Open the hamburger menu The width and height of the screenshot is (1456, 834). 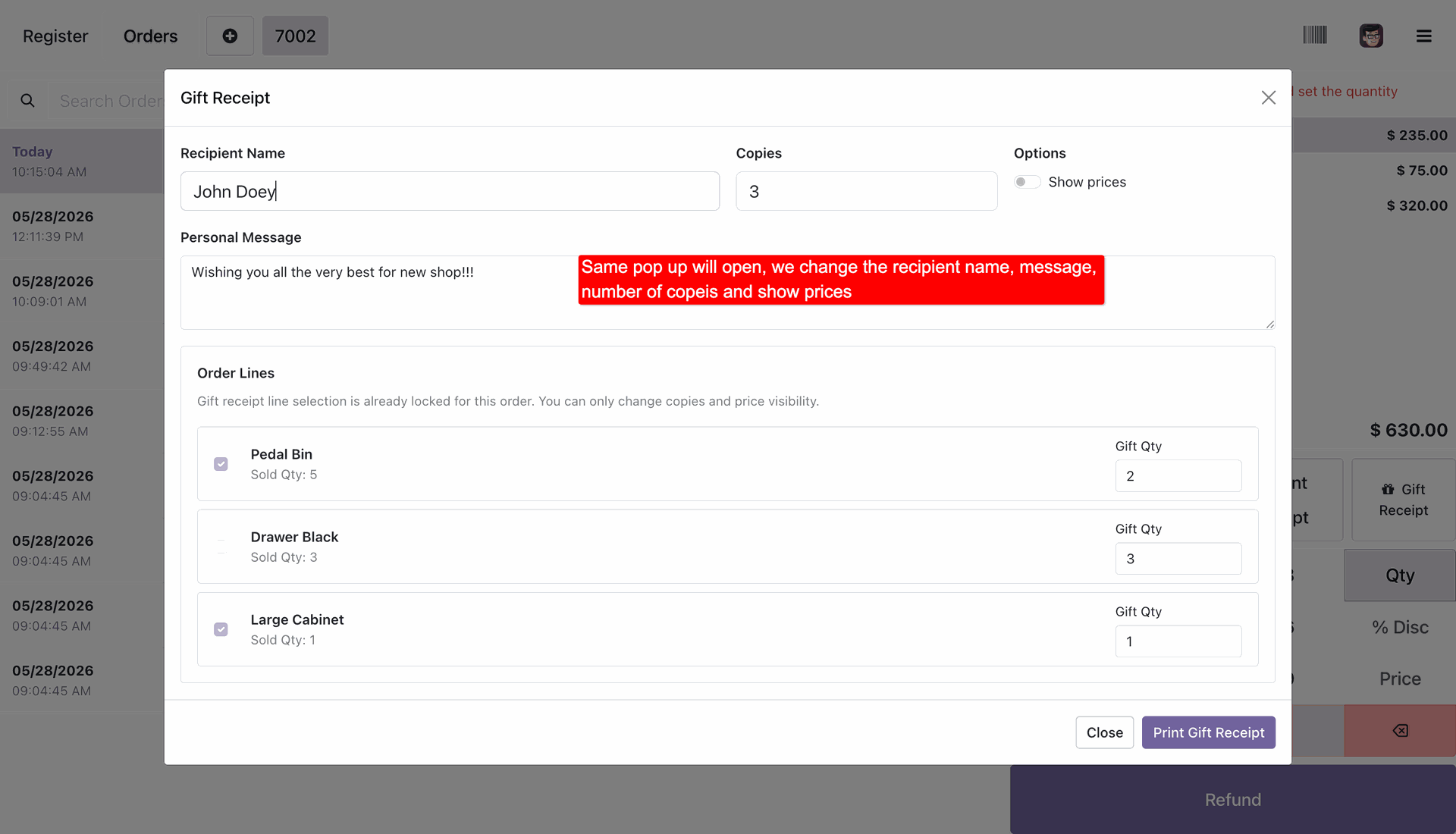pos(1424,36)
